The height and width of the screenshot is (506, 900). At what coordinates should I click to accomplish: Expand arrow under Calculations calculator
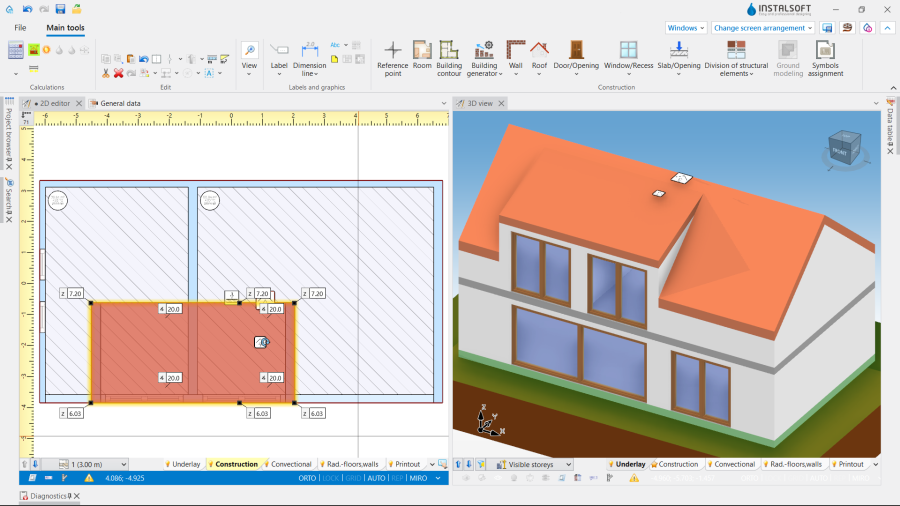(15, 73)
